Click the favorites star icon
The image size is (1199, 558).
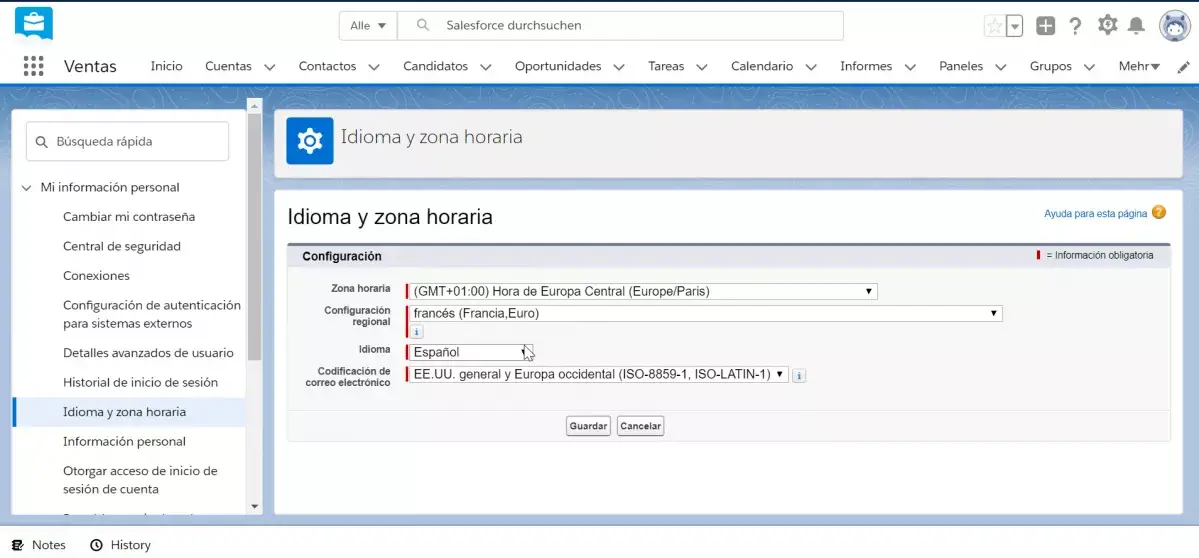[994, 26]
